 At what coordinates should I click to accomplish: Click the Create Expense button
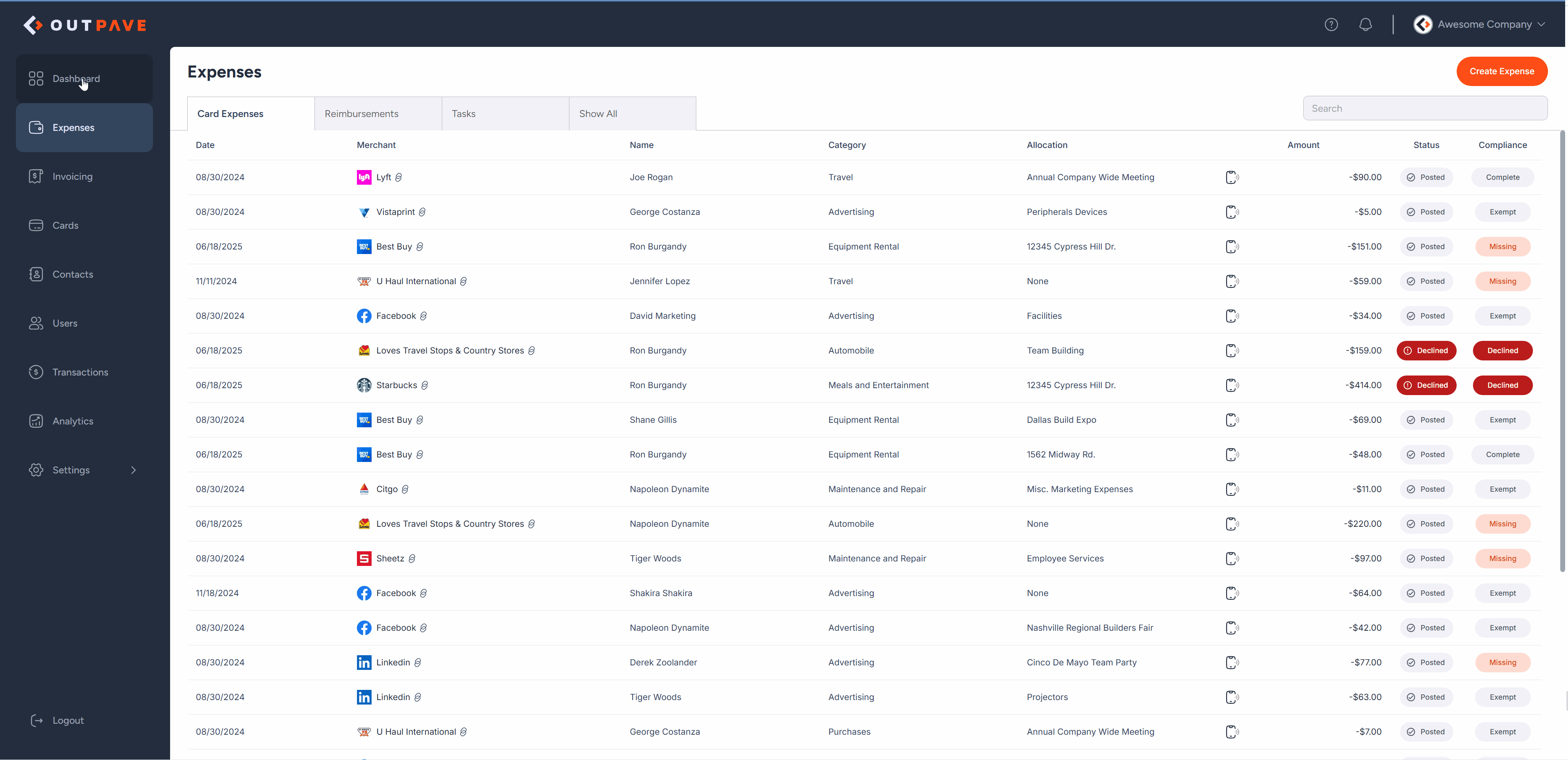pos(1502,71)
